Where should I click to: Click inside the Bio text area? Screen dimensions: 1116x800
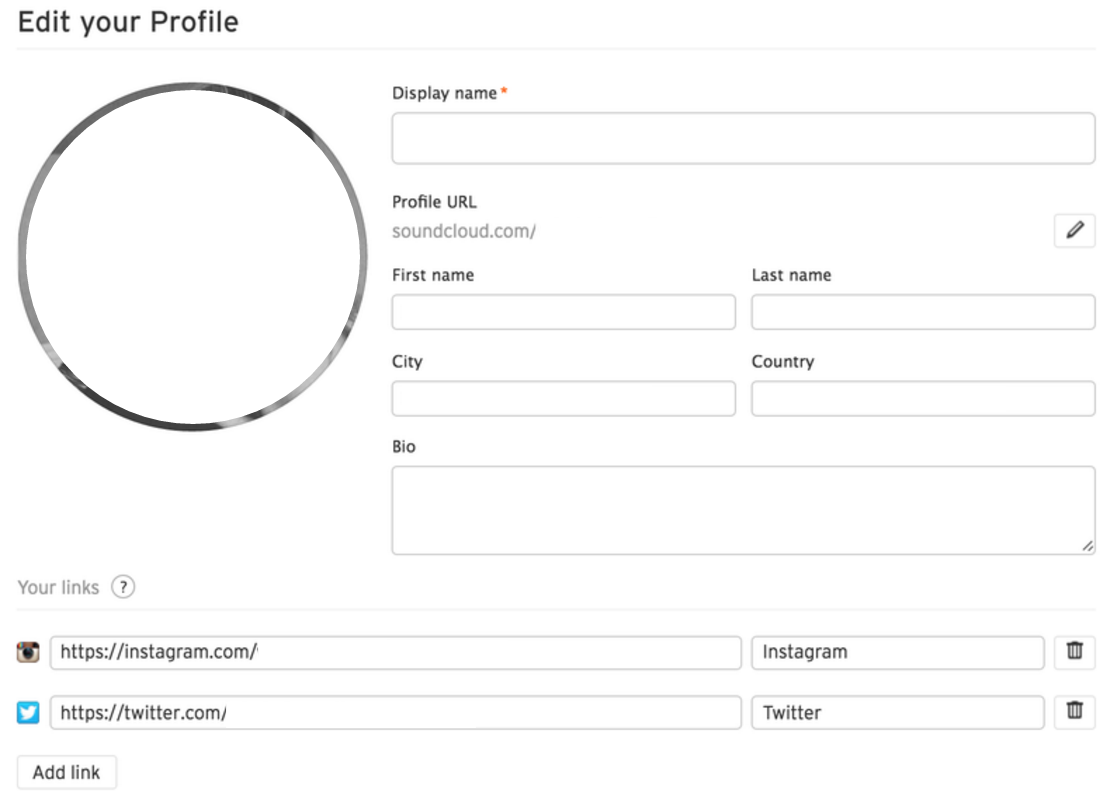743,510
